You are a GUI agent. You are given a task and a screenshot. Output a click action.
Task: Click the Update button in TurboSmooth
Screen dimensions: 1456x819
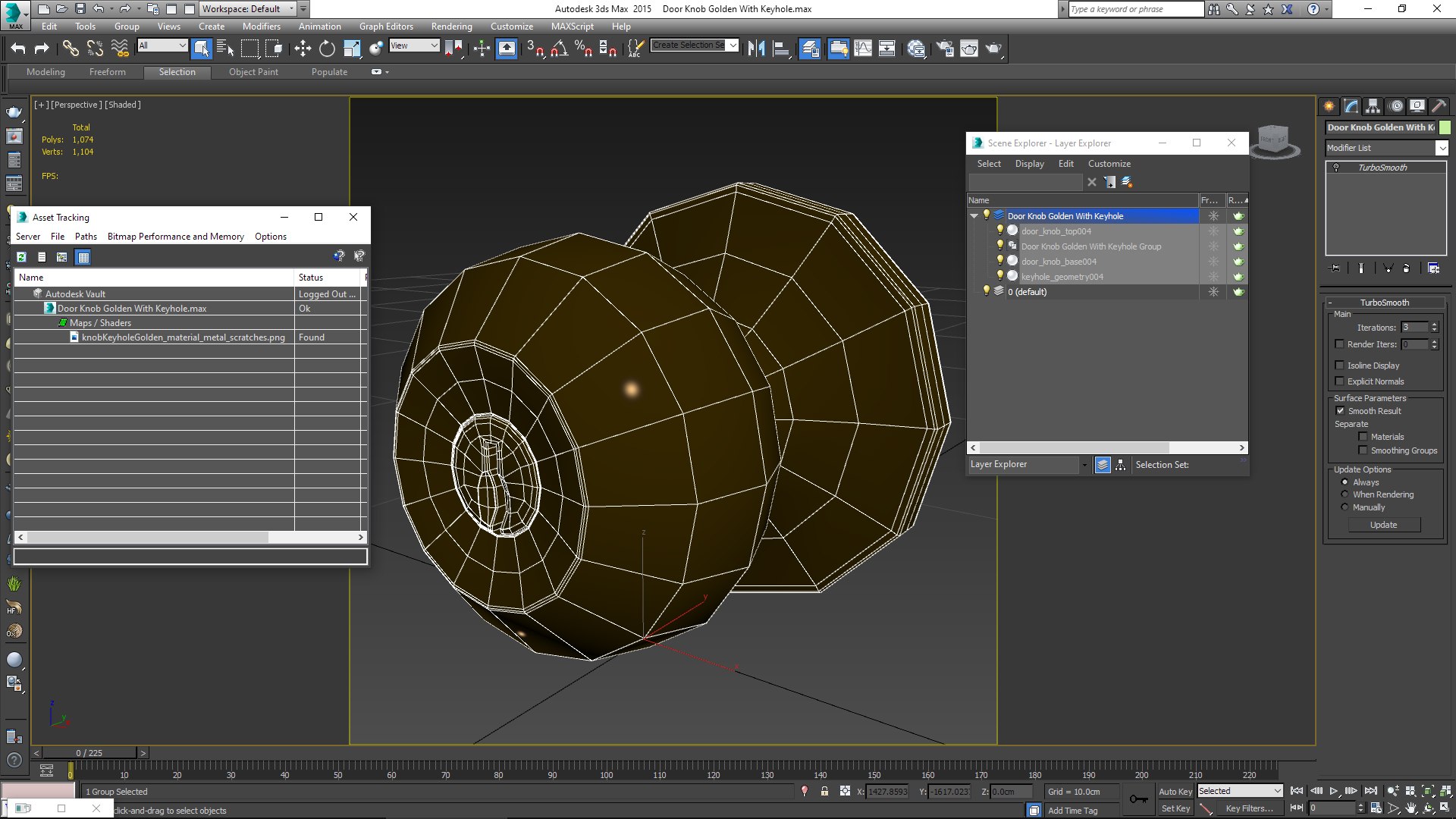(1384, 525)
